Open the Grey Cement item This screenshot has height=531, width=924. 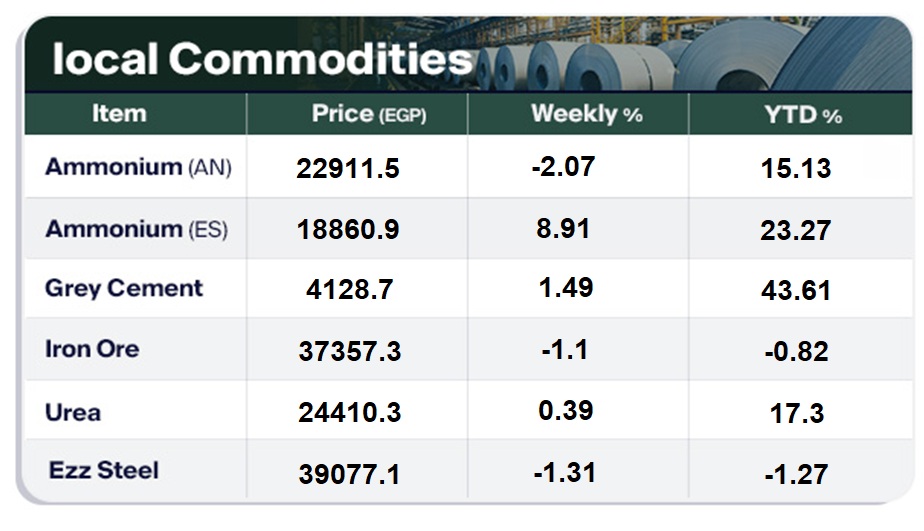[x=124, y=289]
